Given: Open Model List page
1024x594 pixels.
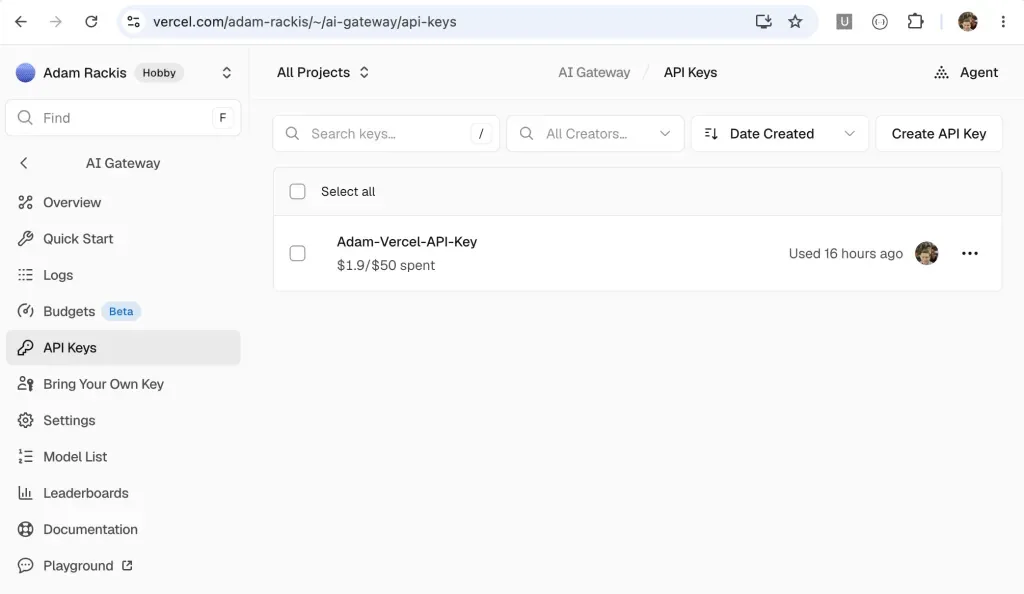Looking at the screenshot, I should coord(123,456).
